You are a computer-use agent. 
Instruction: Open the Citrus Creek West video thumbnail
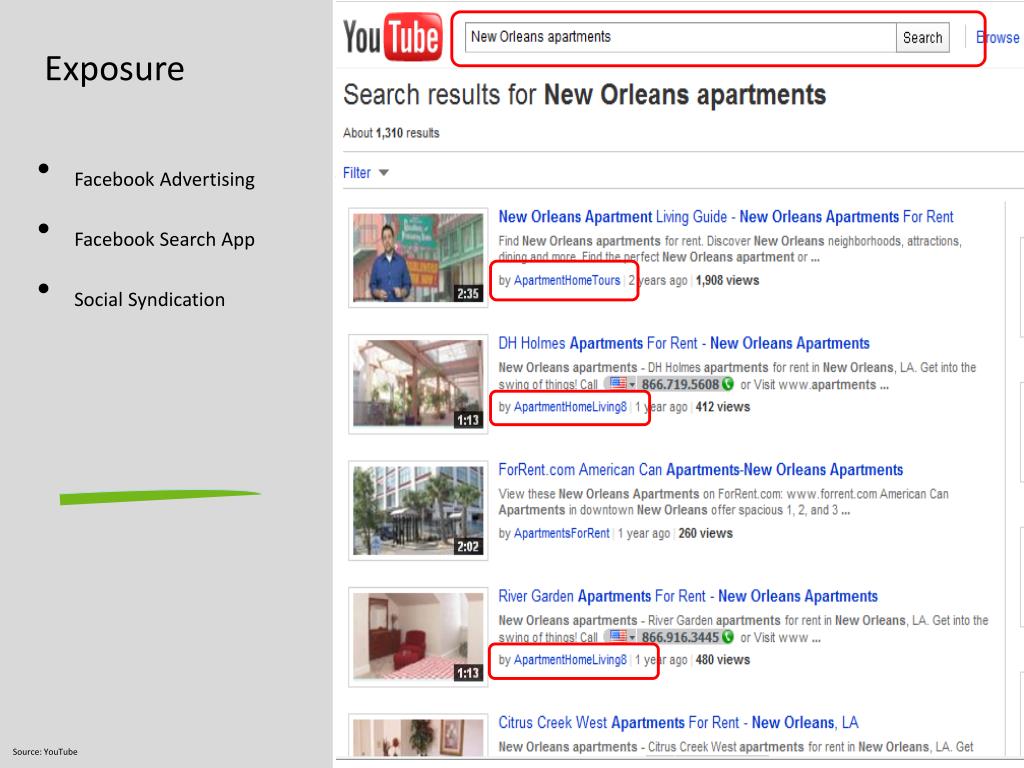[x=418, y=737]
